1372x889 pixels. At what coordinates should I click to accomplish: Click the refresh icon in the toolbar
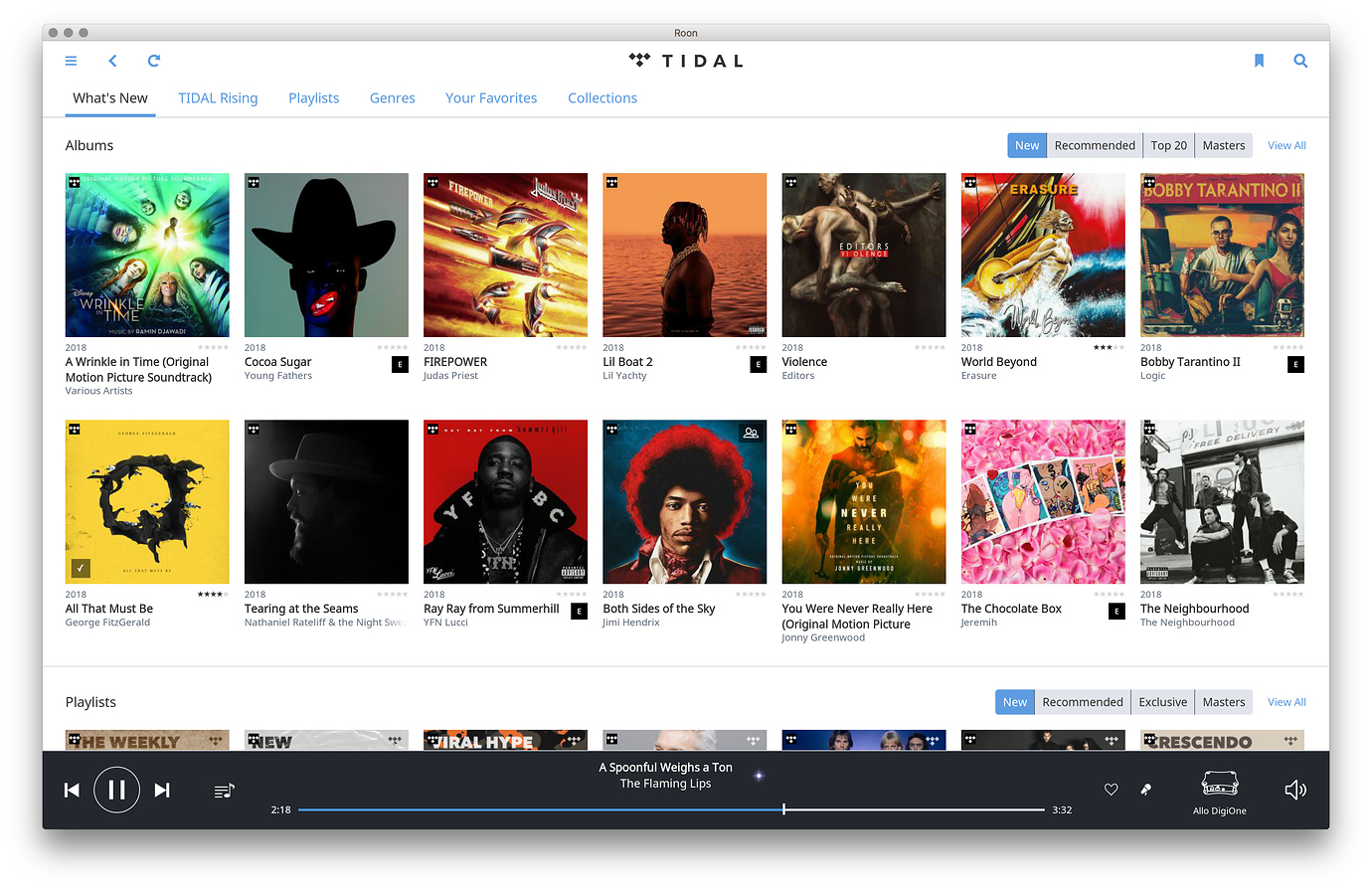tap(154, 61)
